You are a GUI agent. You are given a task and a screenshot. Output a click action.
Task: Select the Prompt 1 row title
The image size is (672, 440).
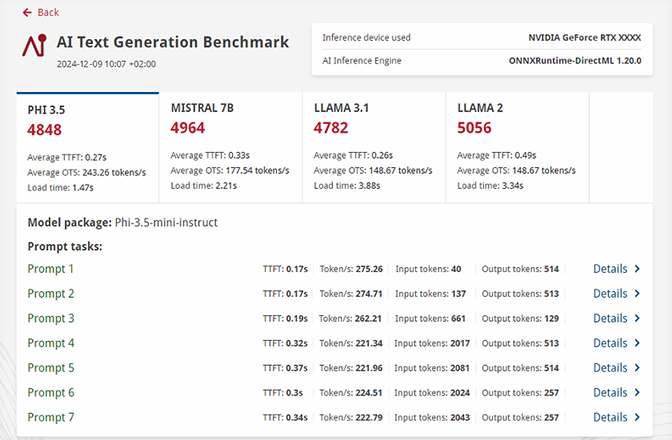[51, 269]
